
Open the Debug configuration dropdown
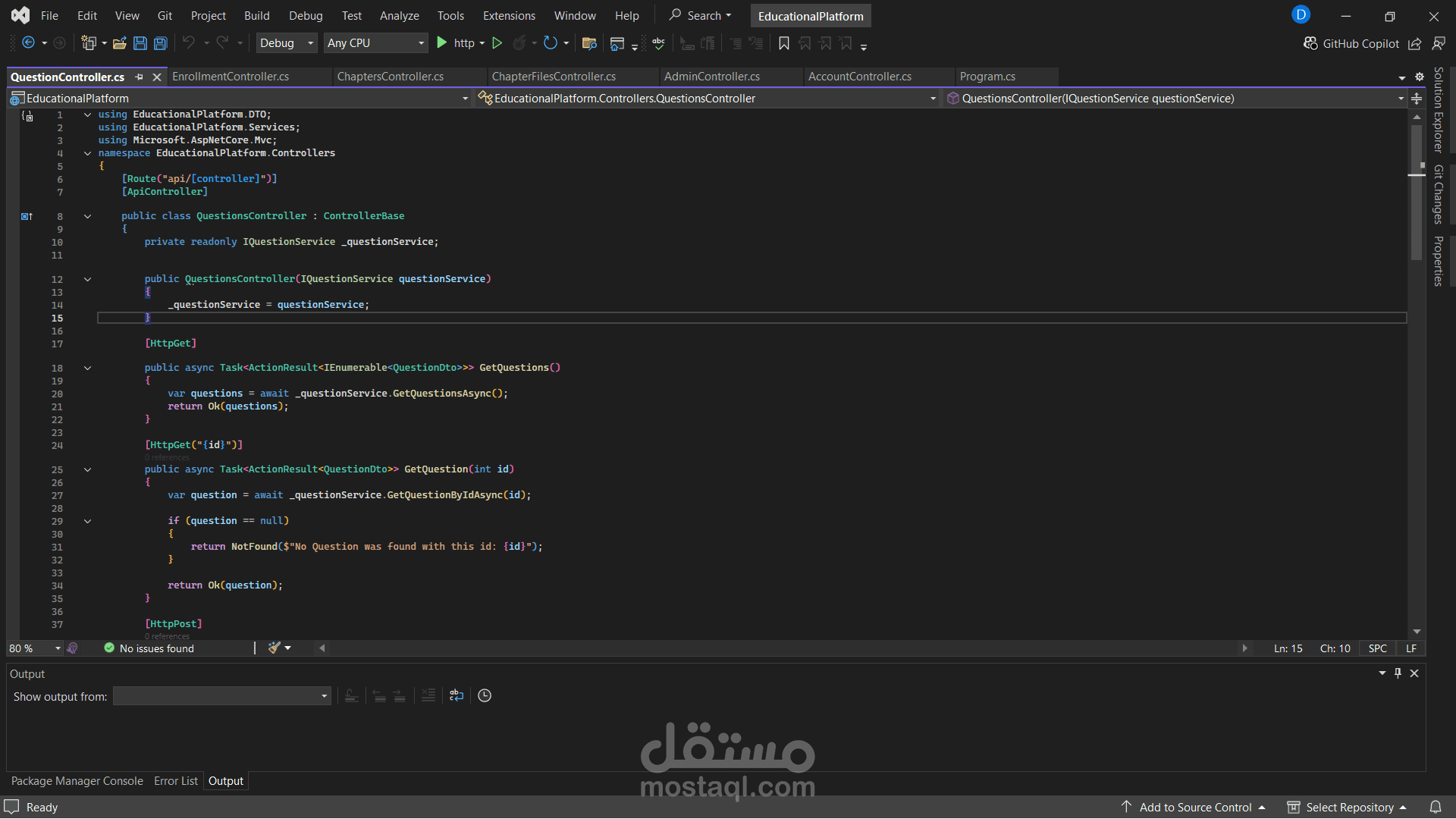[x=286, y=43]
